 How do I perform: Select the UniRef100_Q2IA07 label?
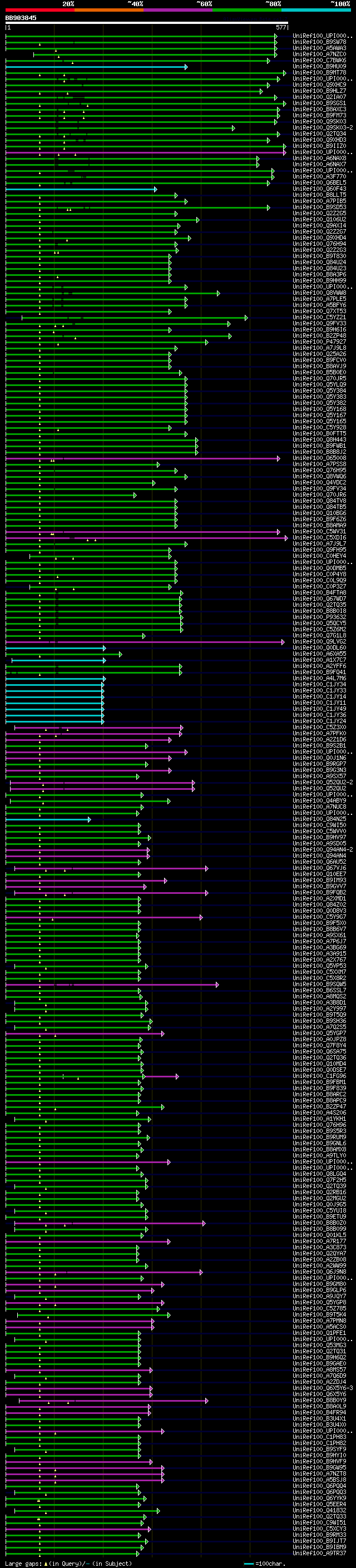[319, 97]
